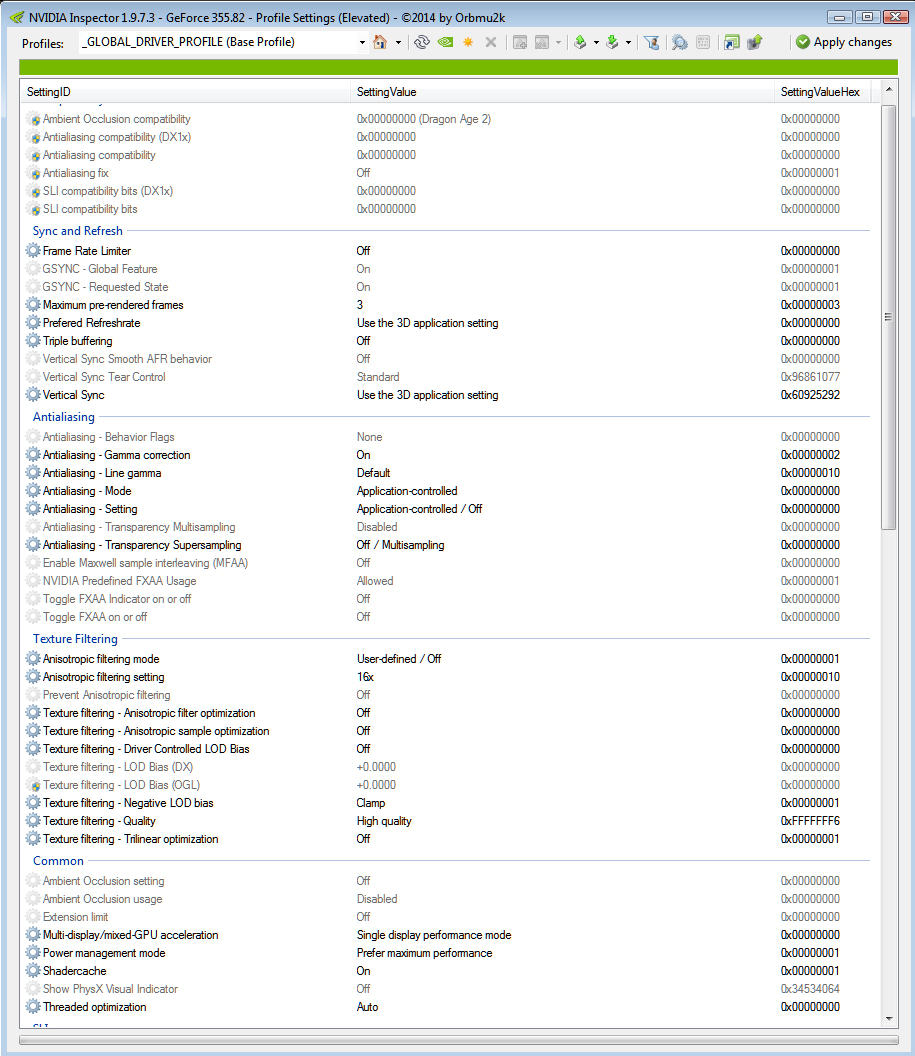
Task: Sort by SettingValue column header
Action: click(x=562, y=92)
